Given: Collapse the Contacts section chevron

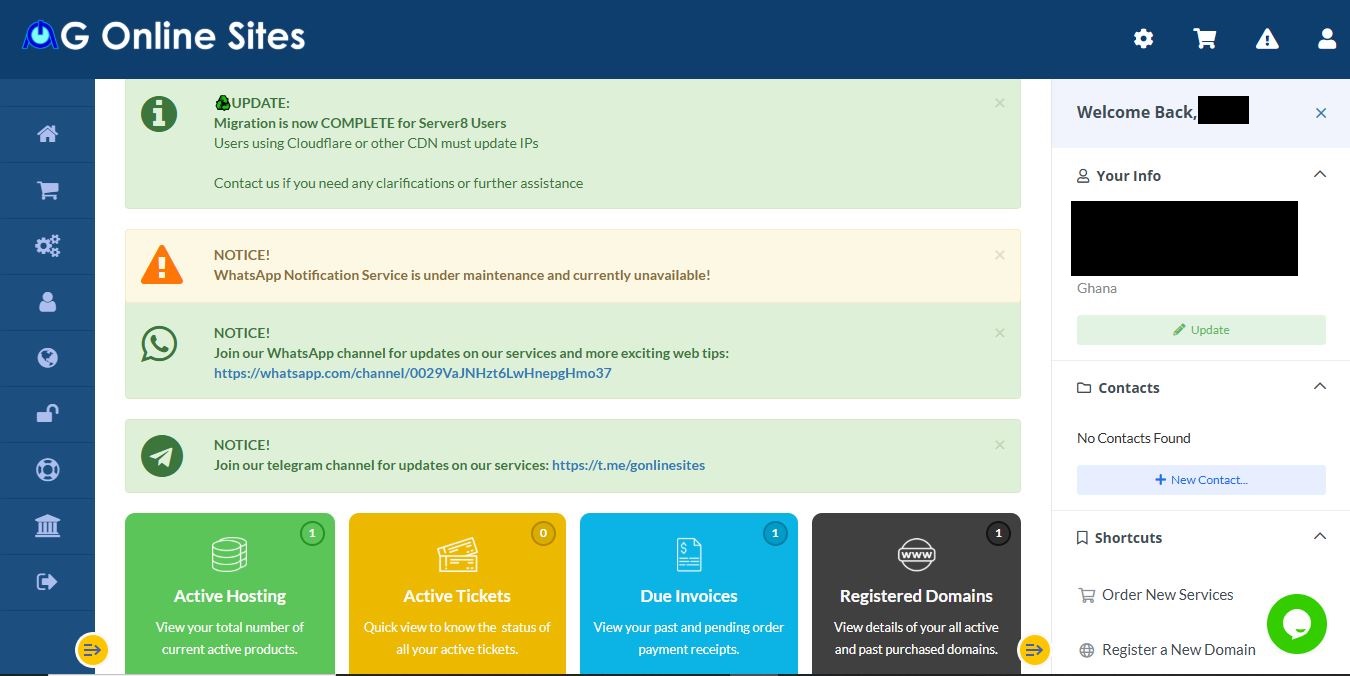Looking at the screenshot, I should [x=1320, y=387].
